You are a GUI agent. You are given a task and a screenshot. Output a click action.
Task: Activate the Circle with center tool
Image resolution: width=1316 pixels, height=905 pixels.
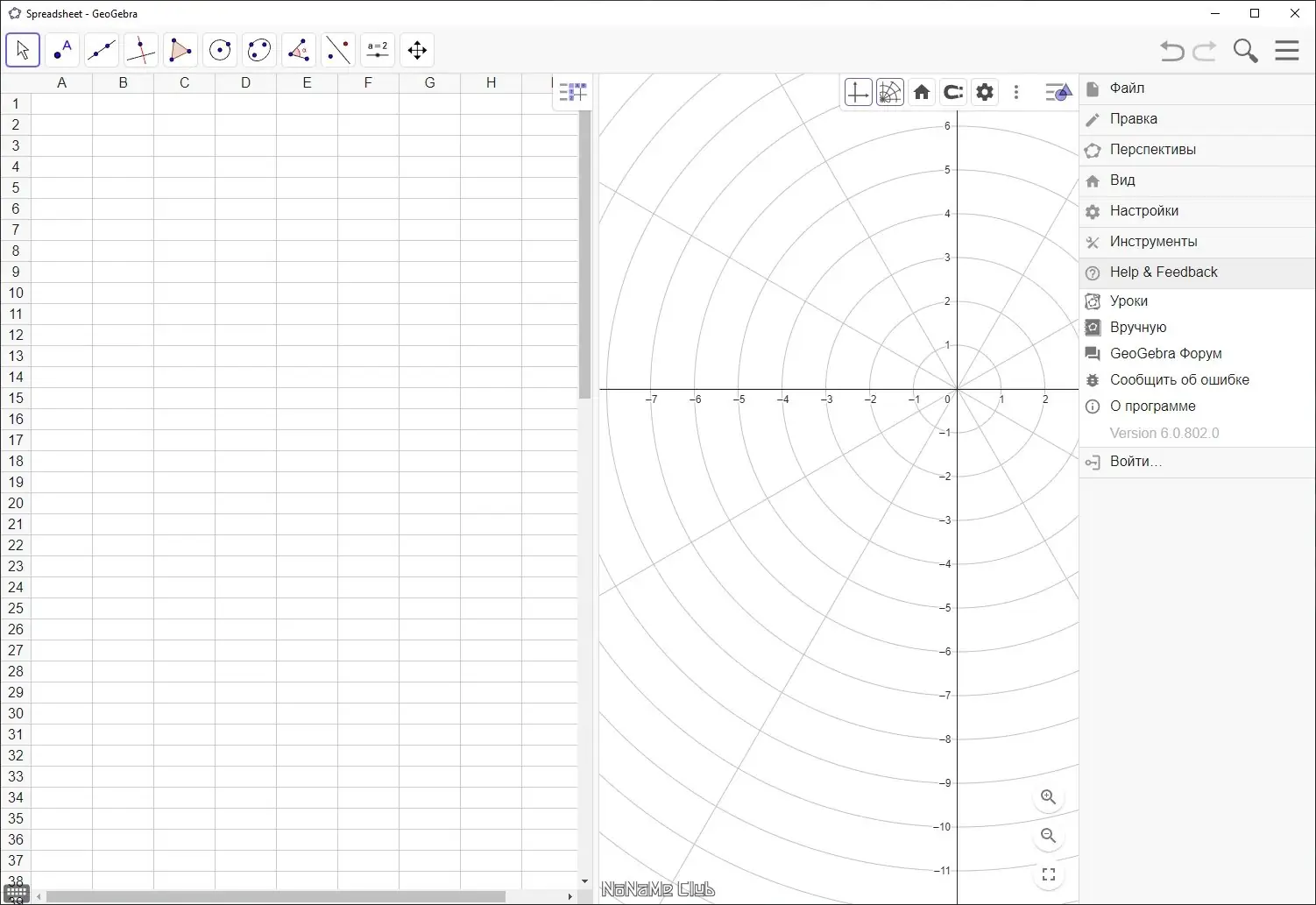(x=220, y=50)
